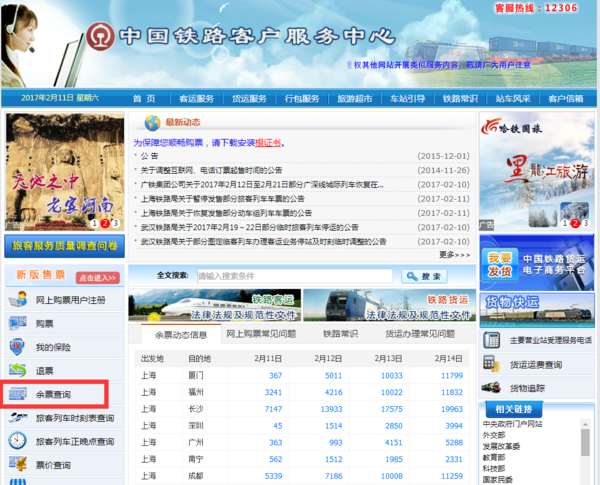Click 13933 for 上海 to 长沙

[x=331, y=409]
